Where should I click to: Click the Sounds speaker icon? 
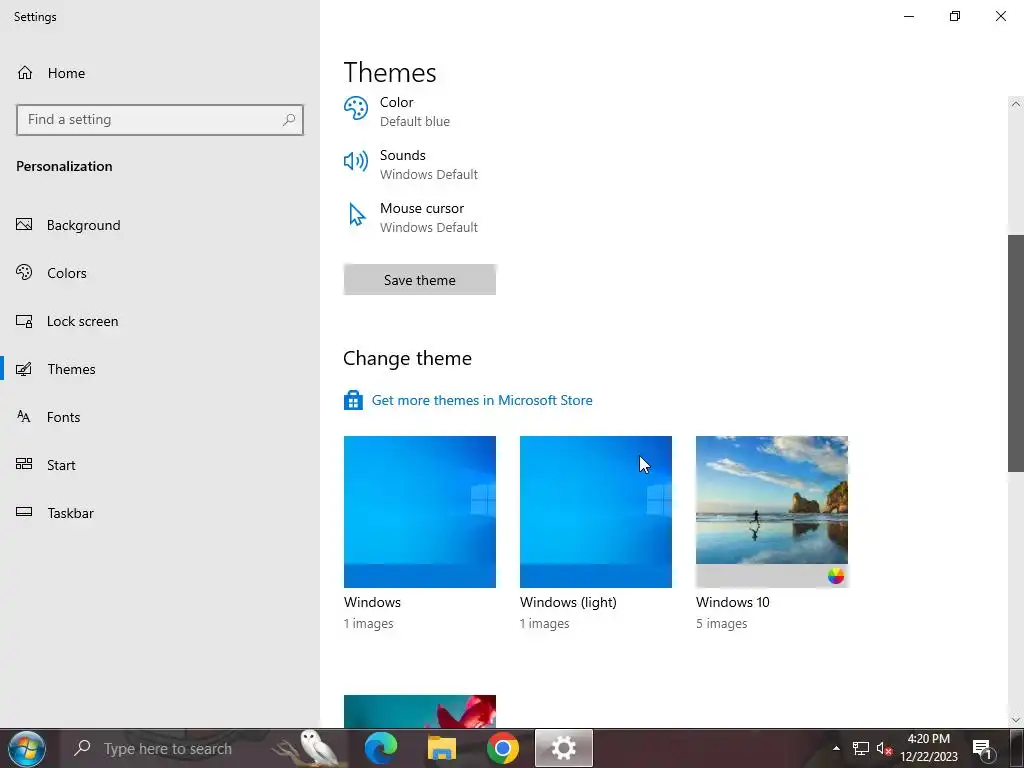point(356,161)
